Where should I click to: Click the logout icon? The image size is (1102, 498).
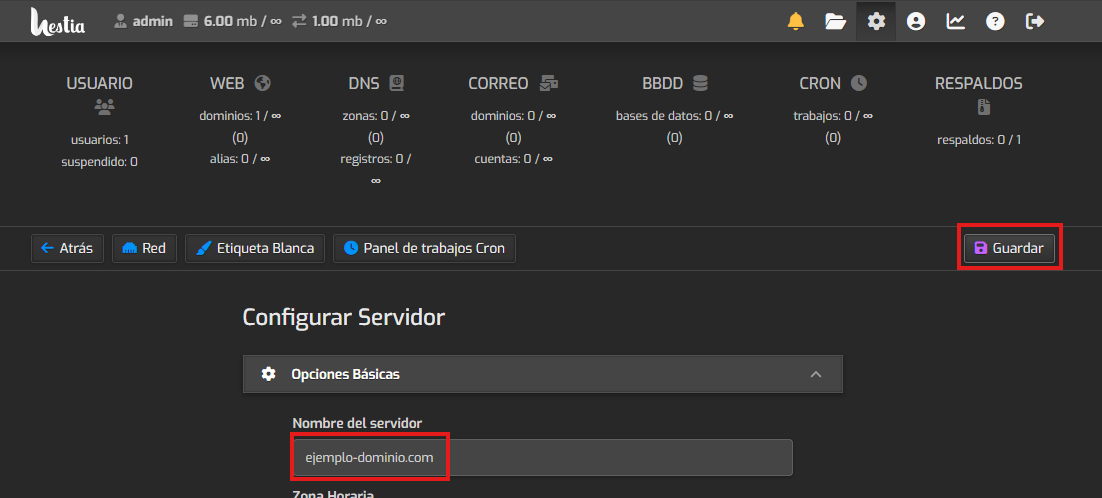1035,21
